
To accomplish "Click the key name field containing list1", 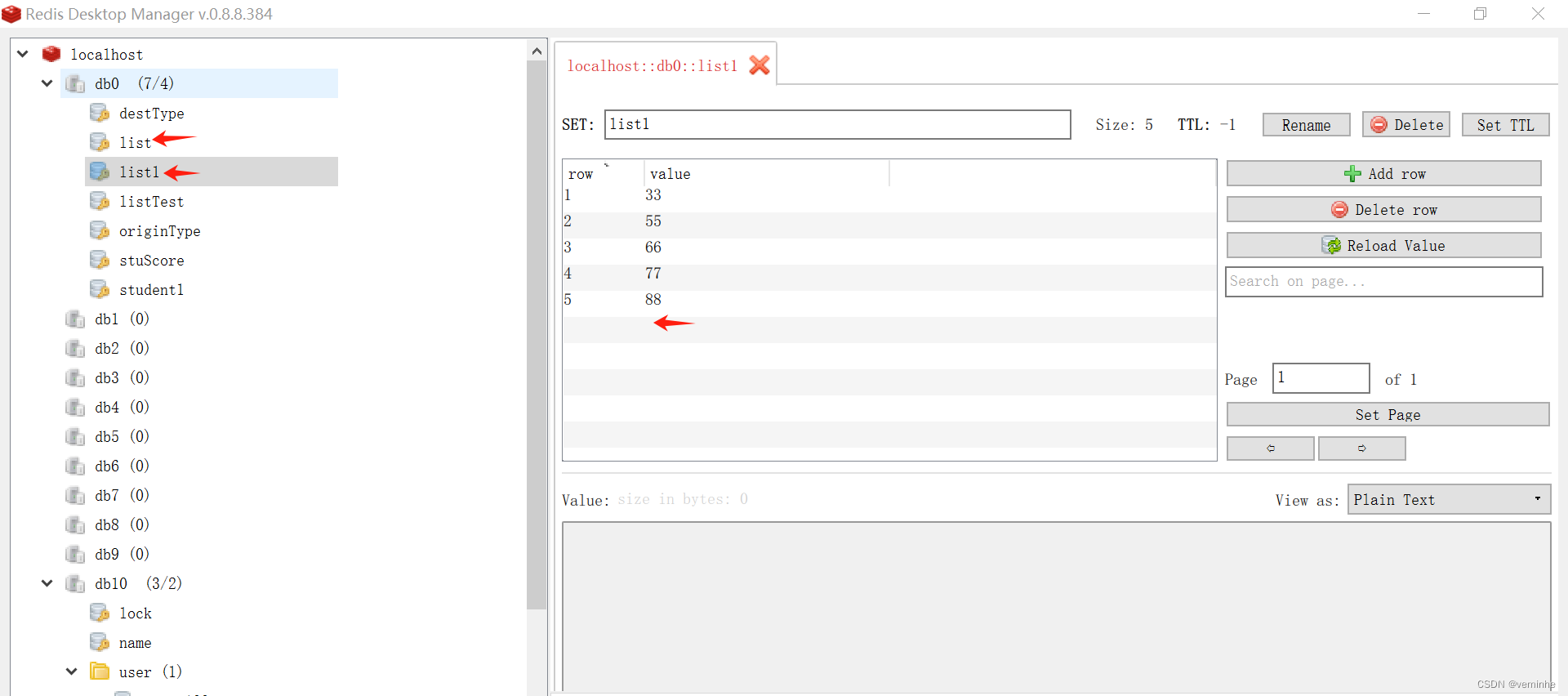I will [837, 124].
